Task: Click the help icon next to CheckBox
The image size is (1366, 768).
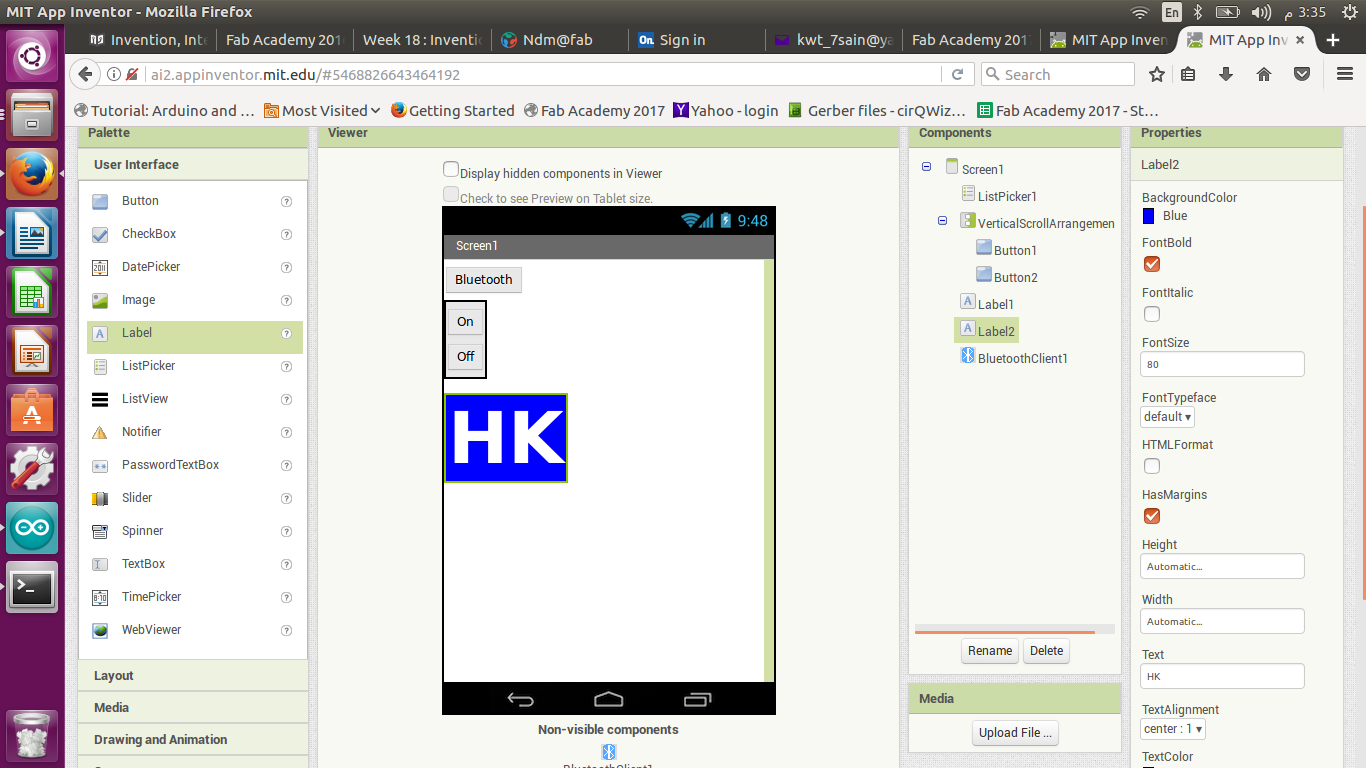Action: pyautogui.click(x=286, y=234)
